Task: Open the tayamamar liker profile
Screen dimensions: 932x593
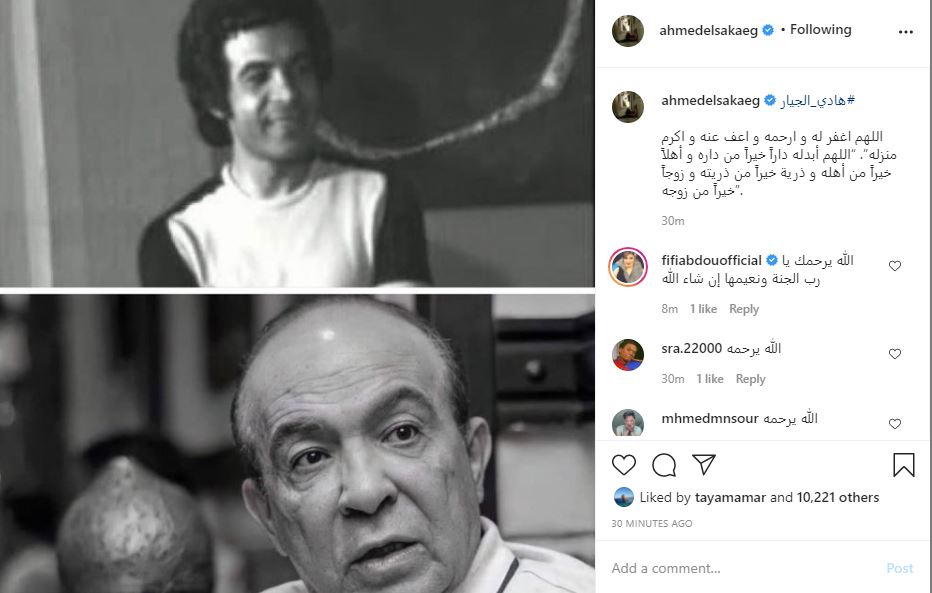Action: tap(731, 497)
